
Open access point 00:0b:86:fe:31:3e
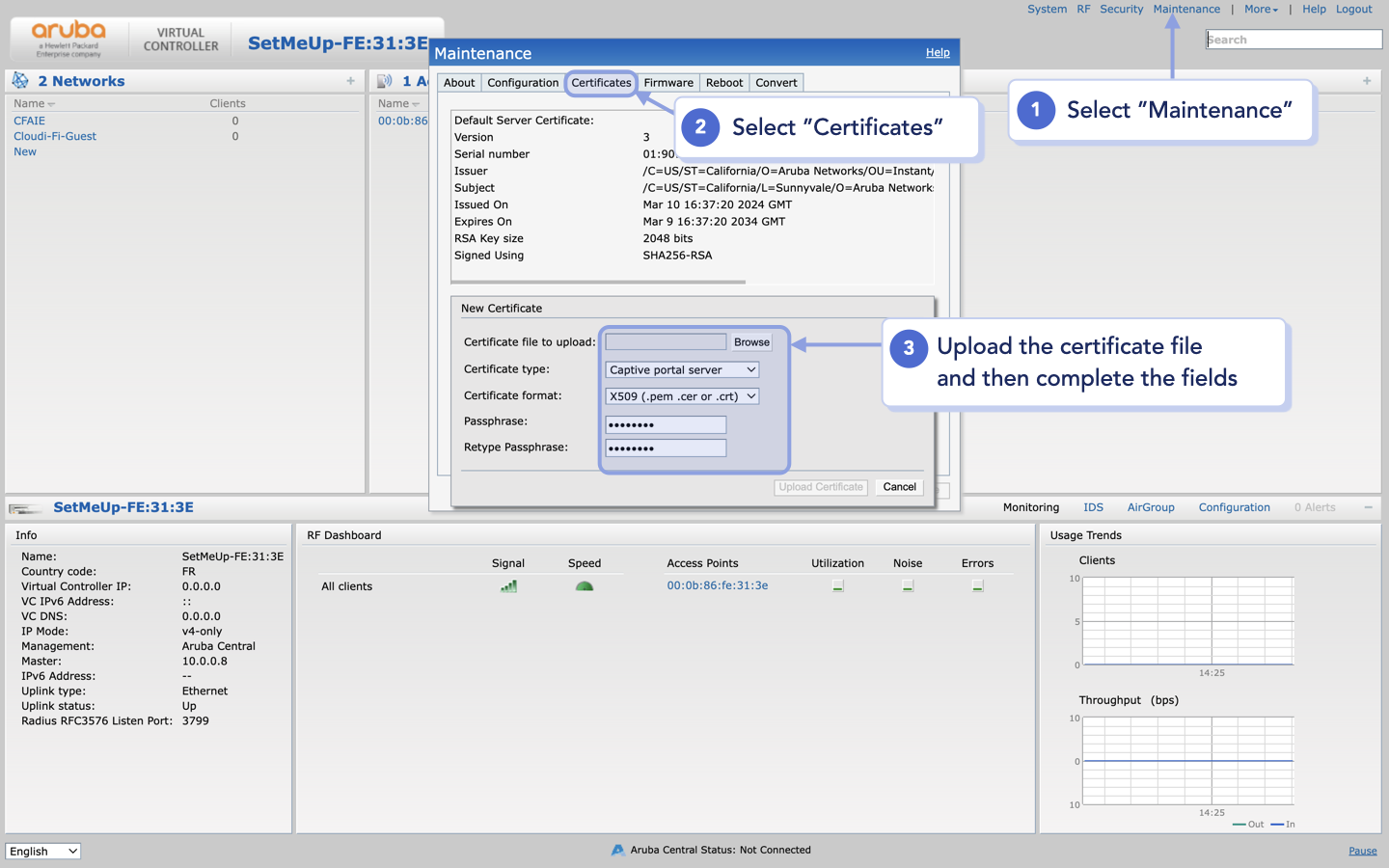click(x=718, y=585)
